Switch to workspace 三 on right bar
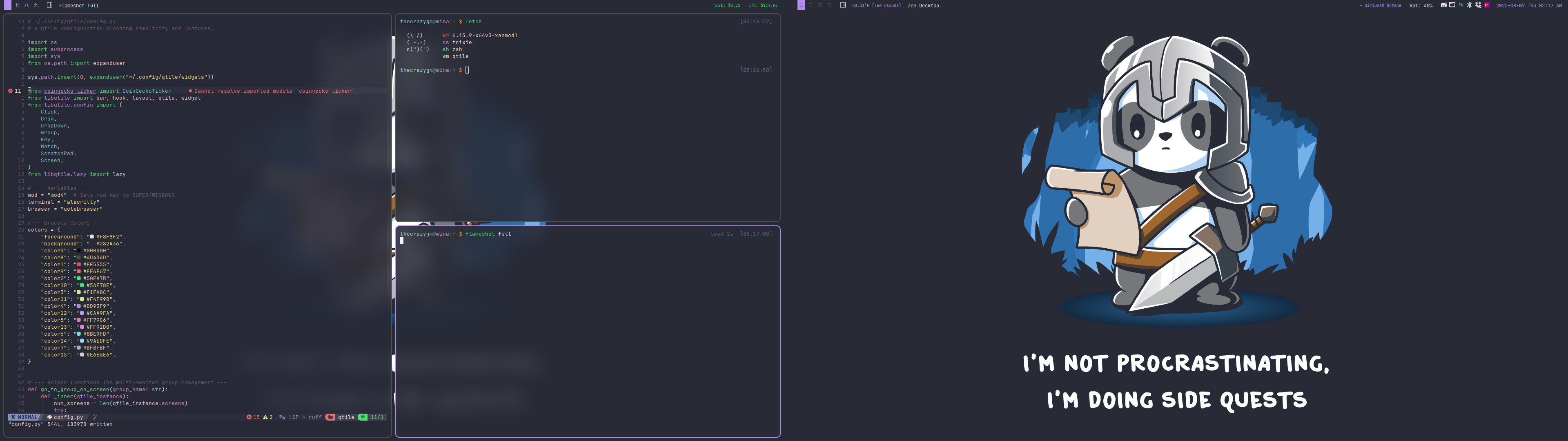This screenshot has height=441, width=1568. pyautogui.click(x=811, y=5)
